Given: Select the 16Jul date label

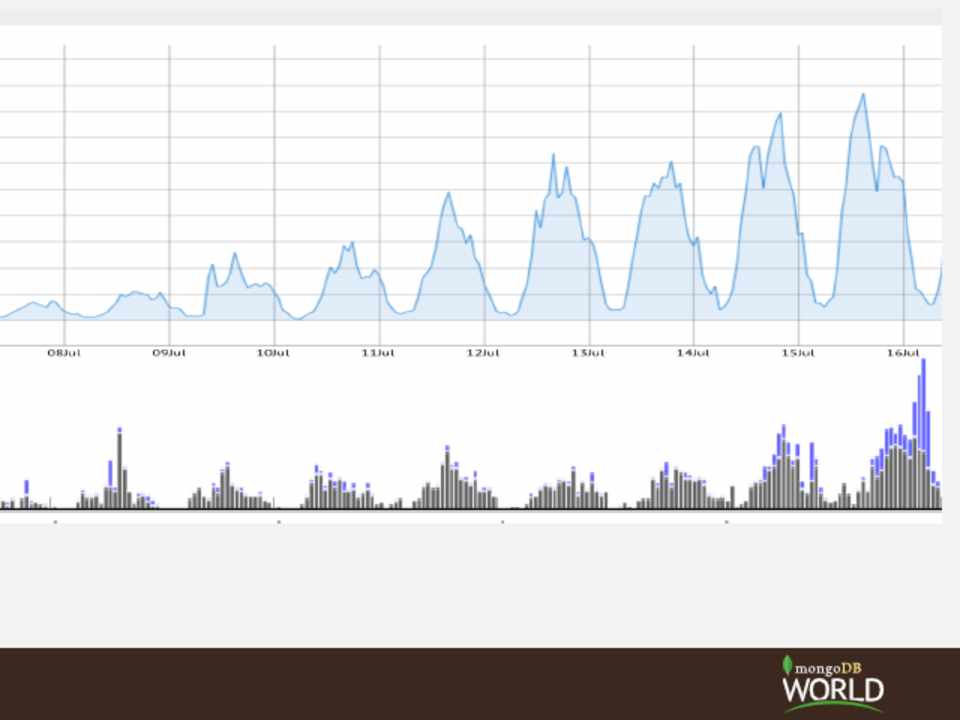Looking at the screenshot, I should 903,353.
